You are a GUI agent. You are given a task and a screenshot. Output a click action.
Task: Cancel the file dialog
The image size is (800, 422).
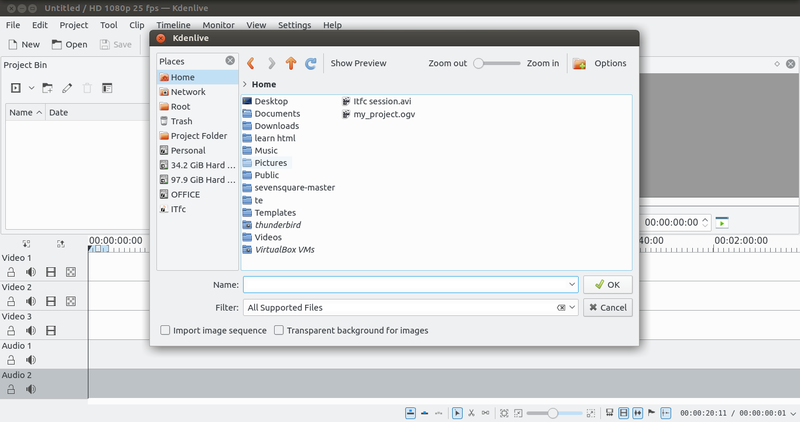pos(608,308)
